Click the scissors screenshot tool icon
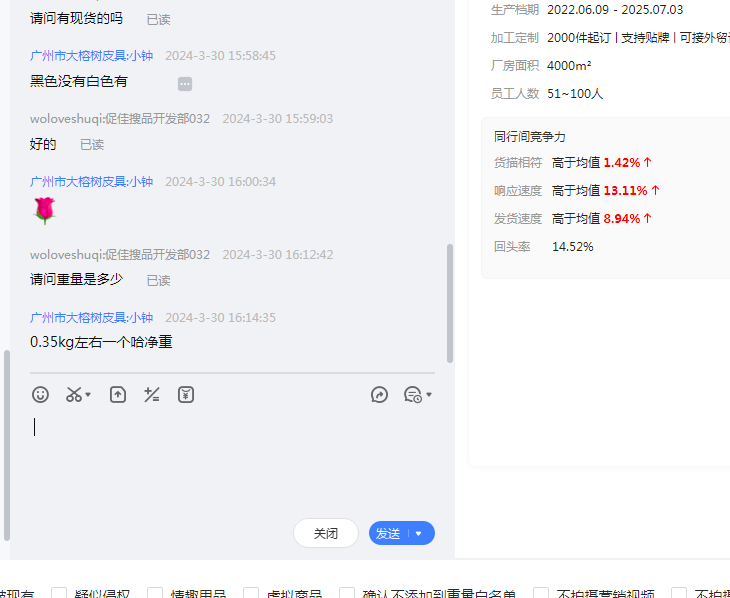Screen dimensions: 730x598 (74, 395)
